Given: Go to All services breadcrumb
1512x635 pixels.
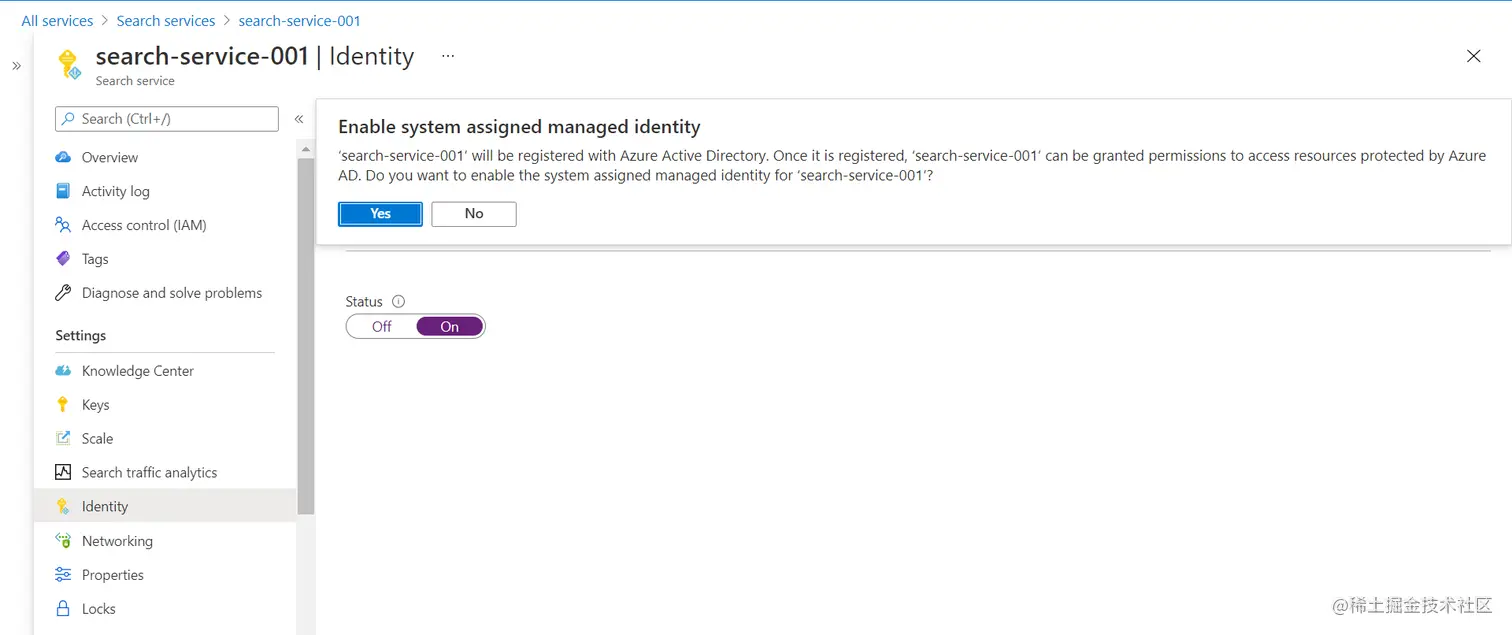Looking at the screenshot, I should [57, 21].
